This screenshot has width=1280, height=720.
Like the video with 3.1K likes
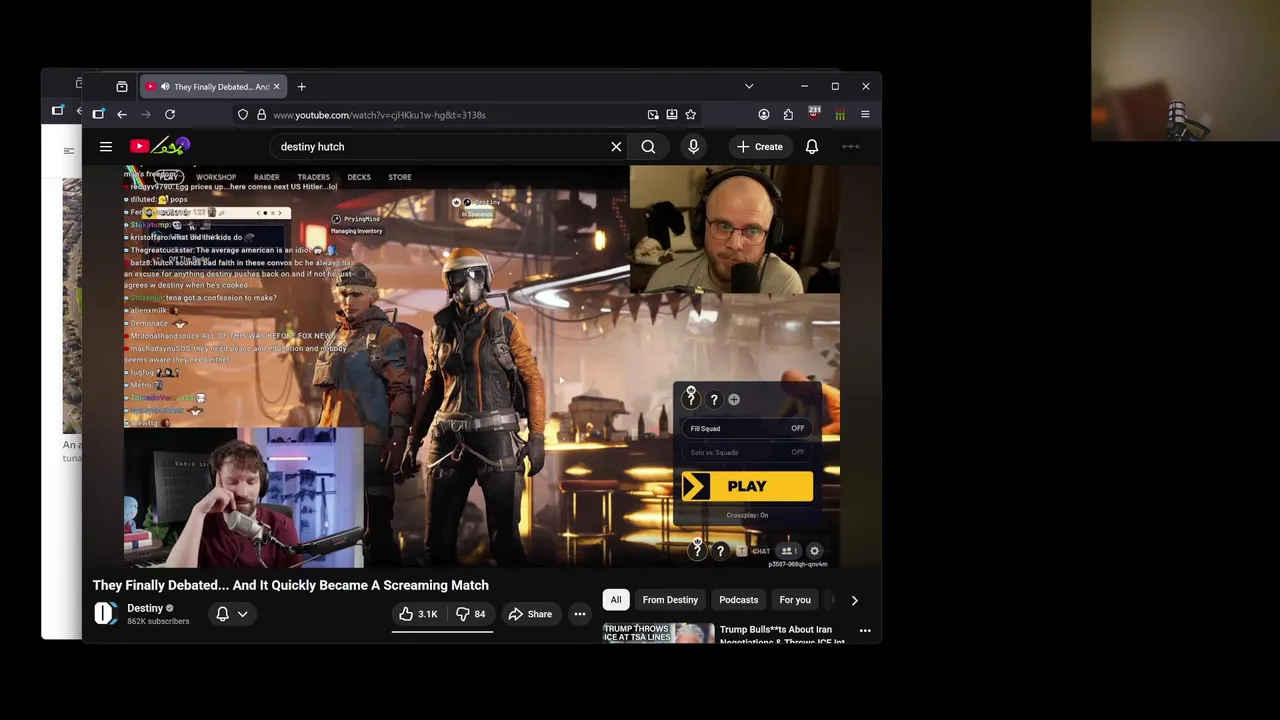click(x=418, y=614)
